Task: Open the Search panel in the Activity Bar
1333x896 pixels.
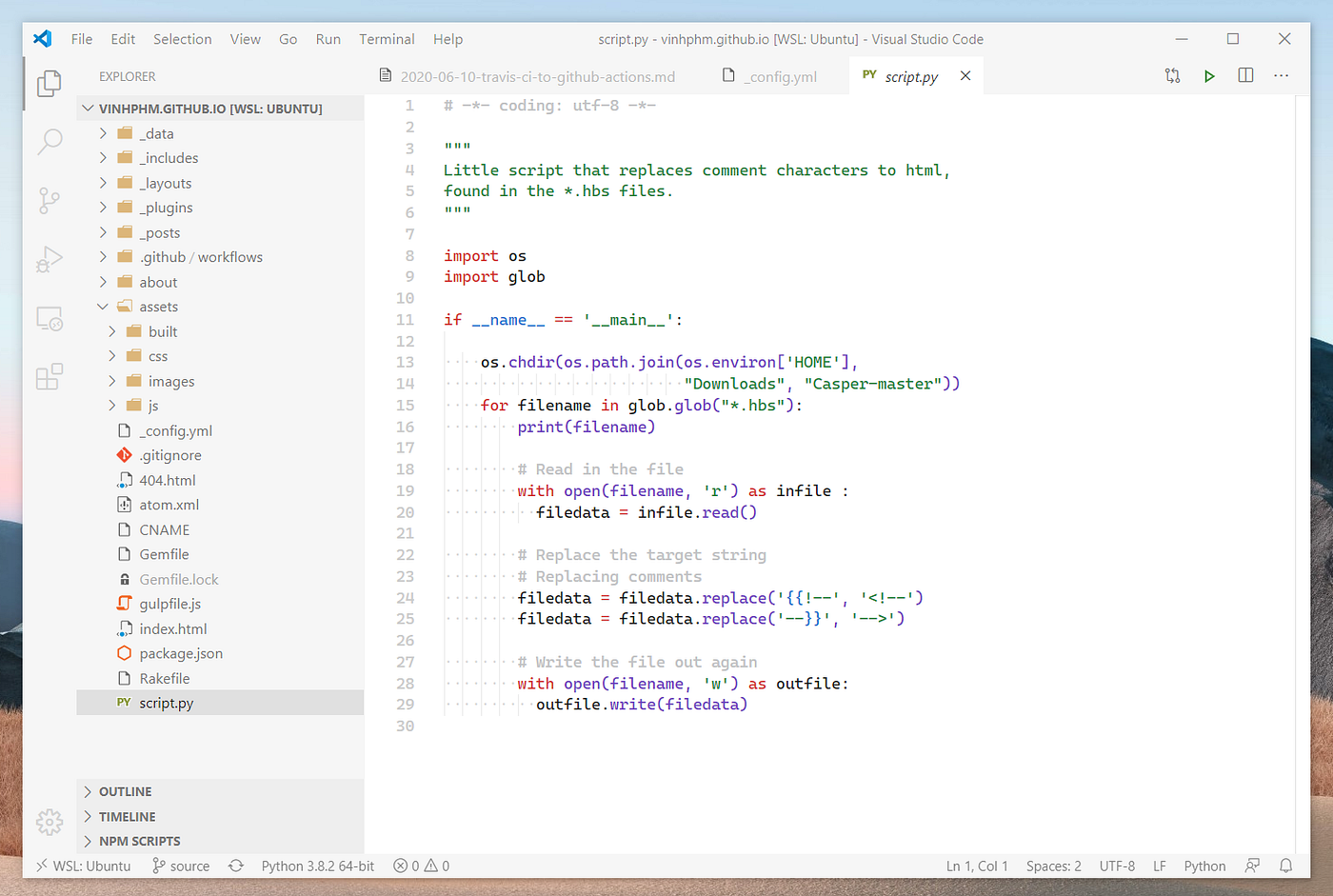Action: coord(48,141)
